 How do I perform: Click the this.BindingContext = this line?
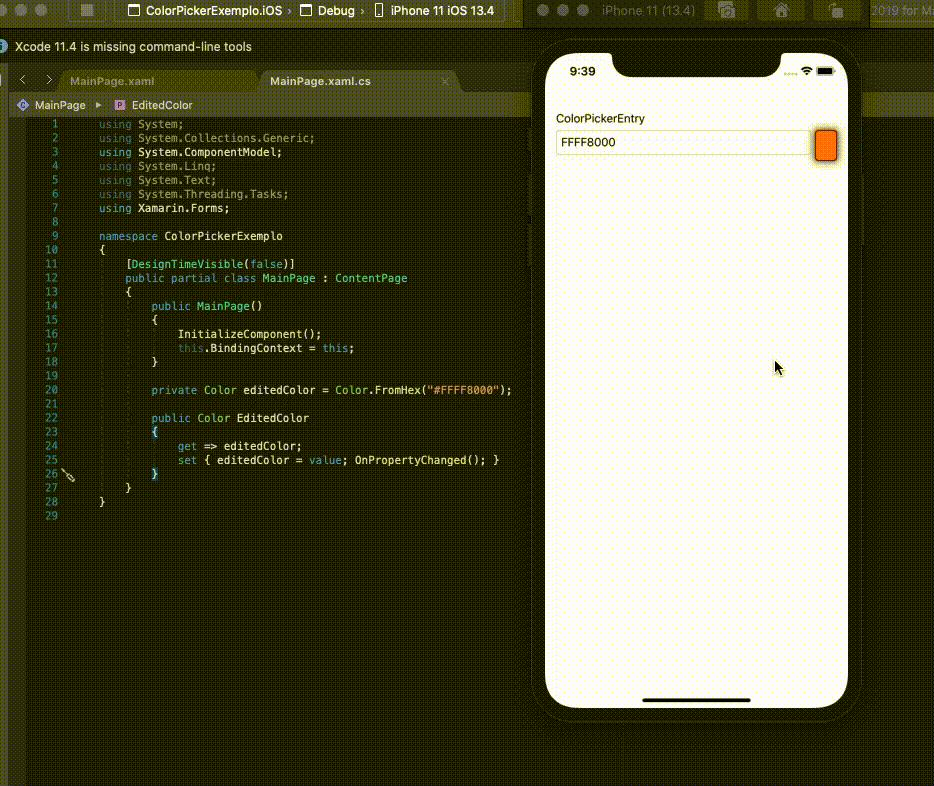coord(266,348)
